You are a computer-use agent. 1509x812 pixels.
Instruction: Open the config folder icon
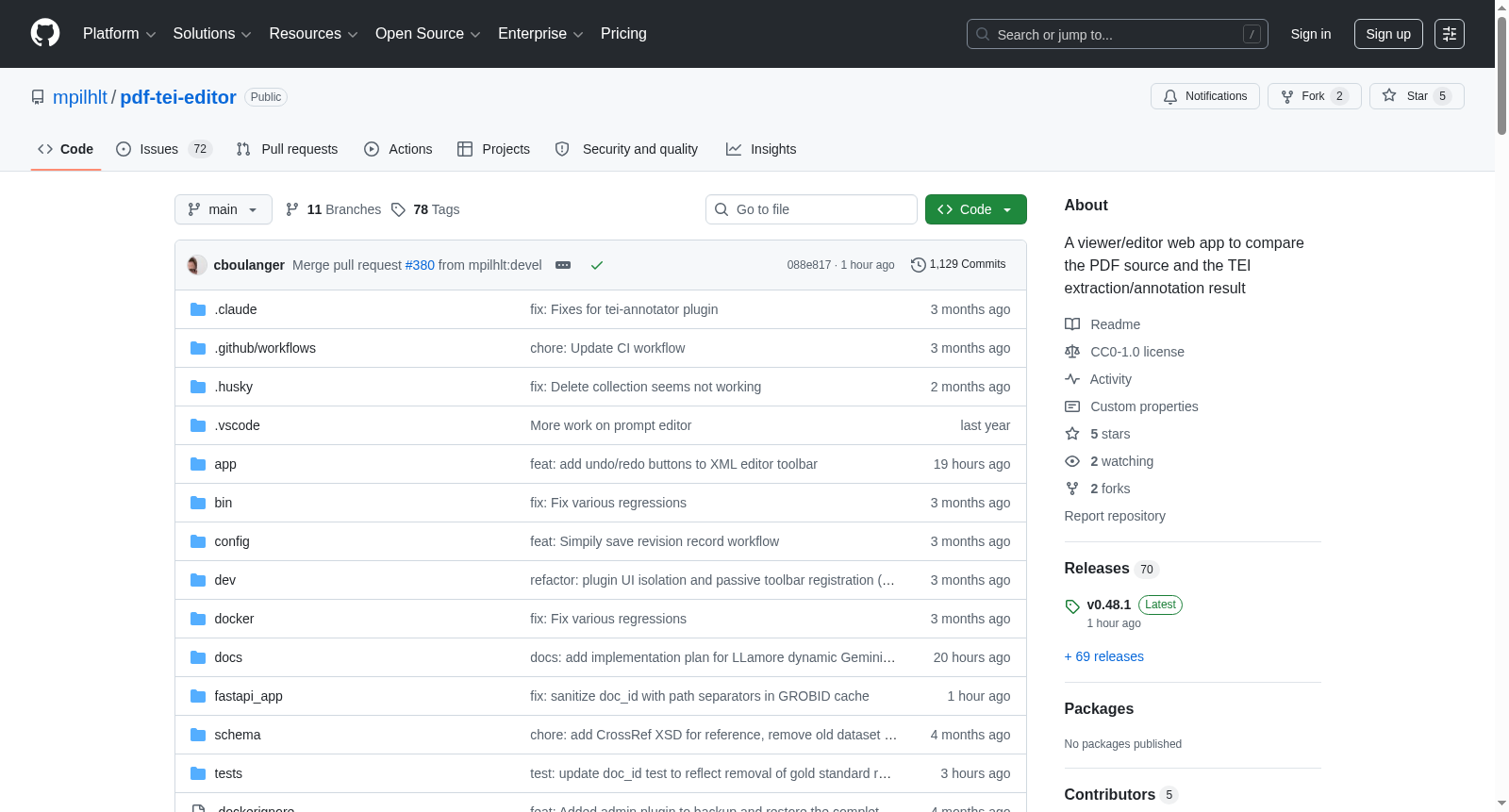(x=198, y=541)
